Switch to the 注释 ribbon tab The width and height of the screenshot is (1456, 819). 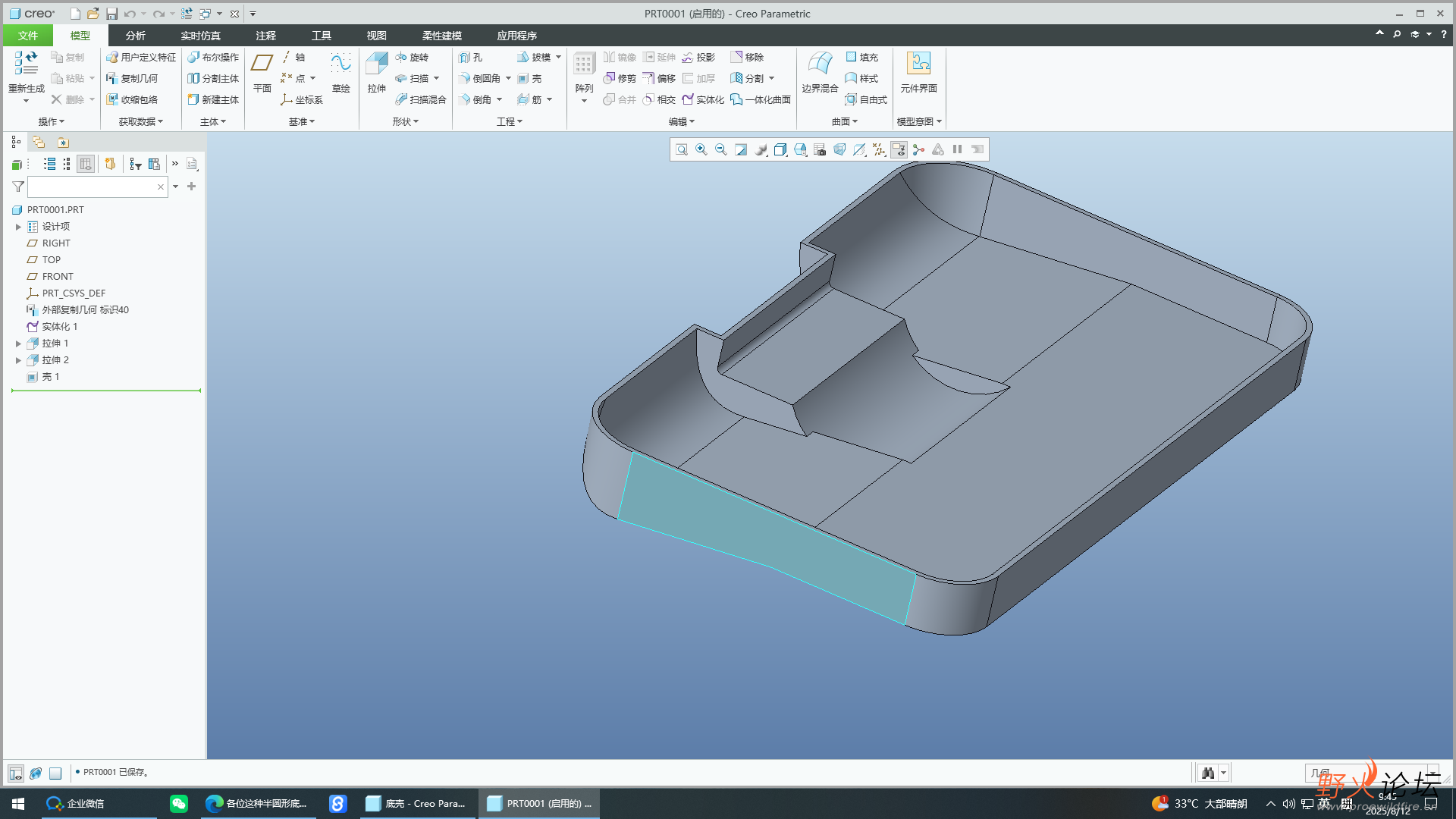point(266,36)
